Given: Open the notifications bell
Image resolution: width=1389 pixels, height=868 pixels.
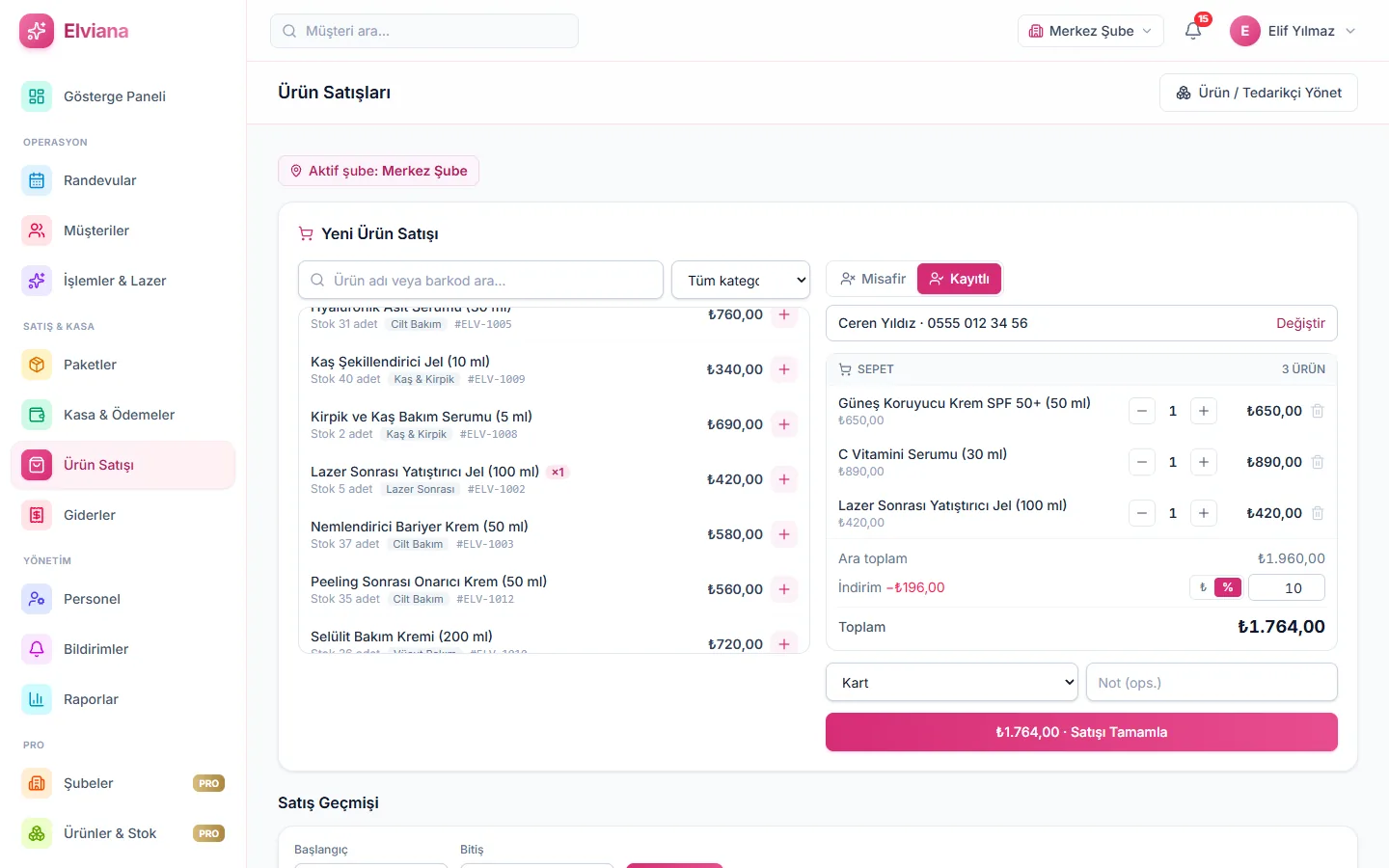Looking at the screenshot, I should tap(1193, 31).
